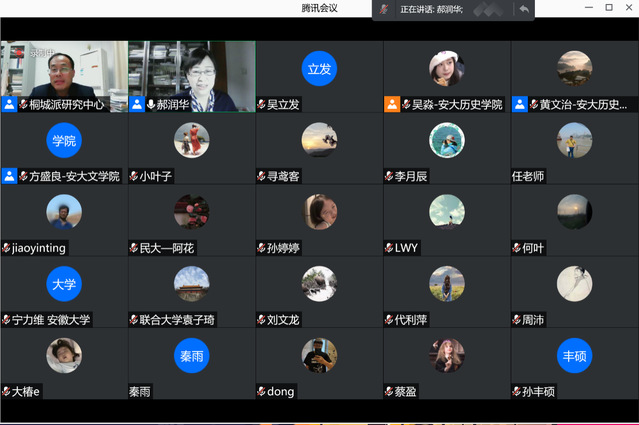Click blue badge icon beside 方盛良-安大文学院
This screenshot has height=425, width=639.
pyautogui.click(x=9, y=176)
